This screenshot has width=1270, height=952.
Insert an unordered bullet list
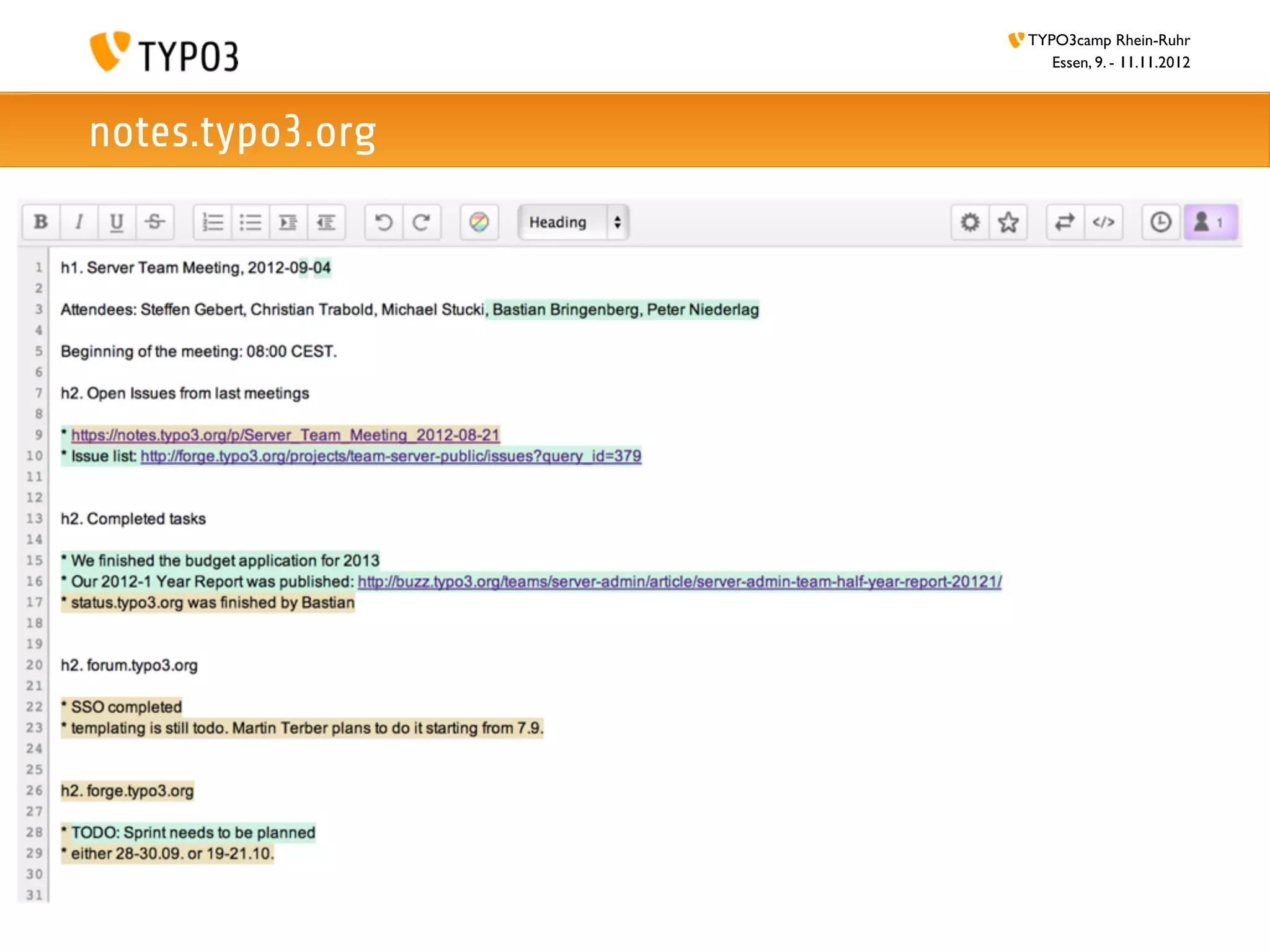point(251,222)
